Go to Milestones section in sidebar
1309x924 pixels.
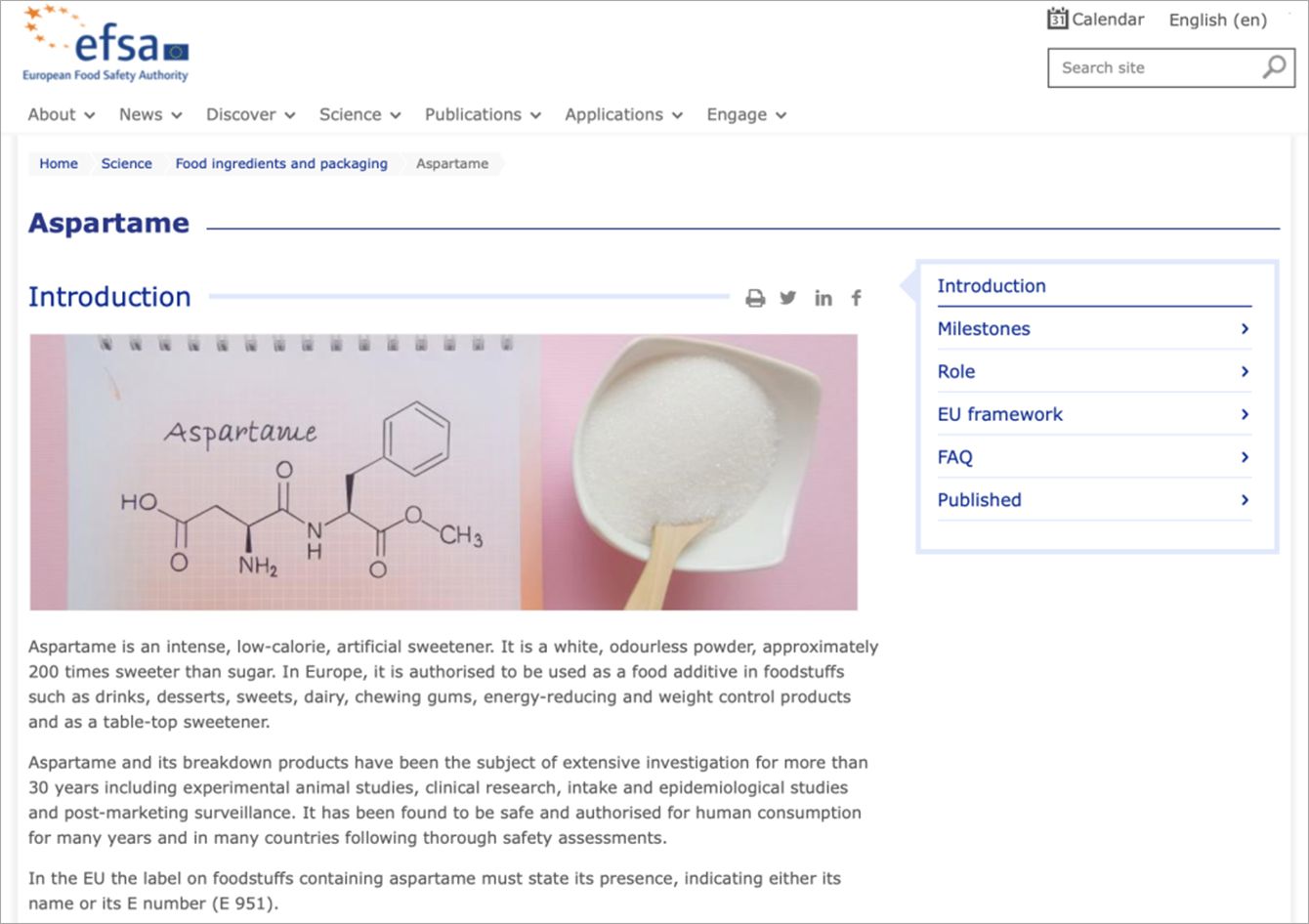(984, 329)
